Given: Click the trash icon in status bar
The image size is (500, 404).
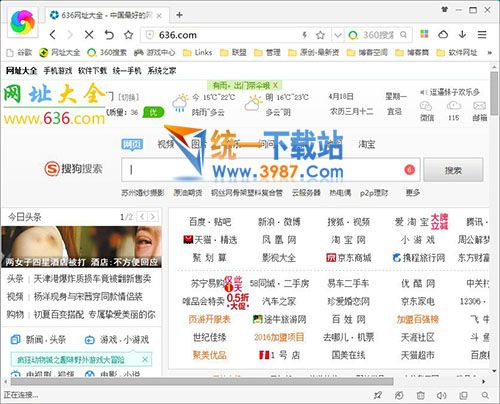Looking at the screenshot, I should (x=421, y=395).
